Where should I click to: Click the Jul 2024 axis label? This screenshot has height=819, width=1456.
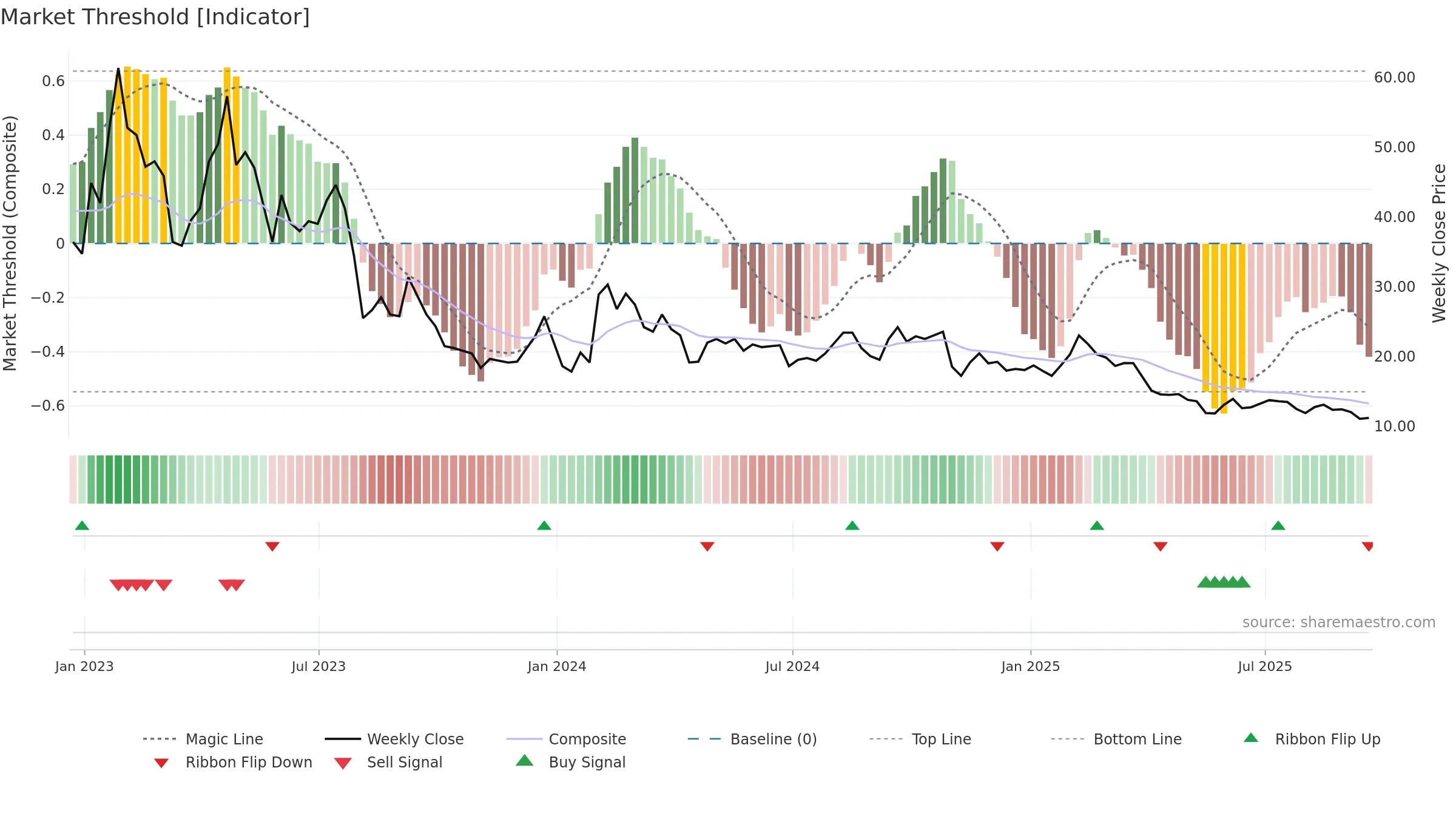[x=792, y=666]
